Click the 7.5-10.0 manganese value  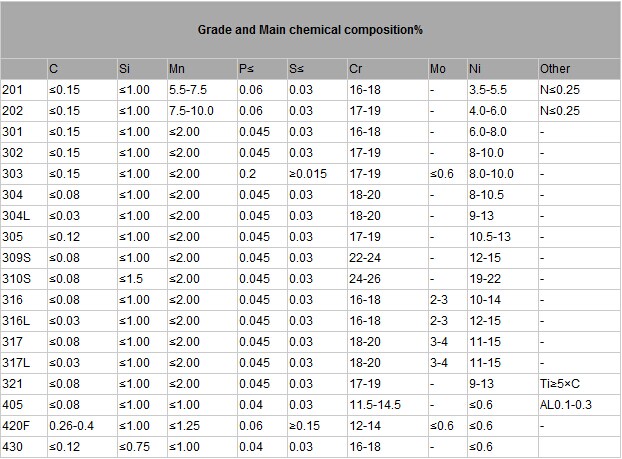(190, 111)
